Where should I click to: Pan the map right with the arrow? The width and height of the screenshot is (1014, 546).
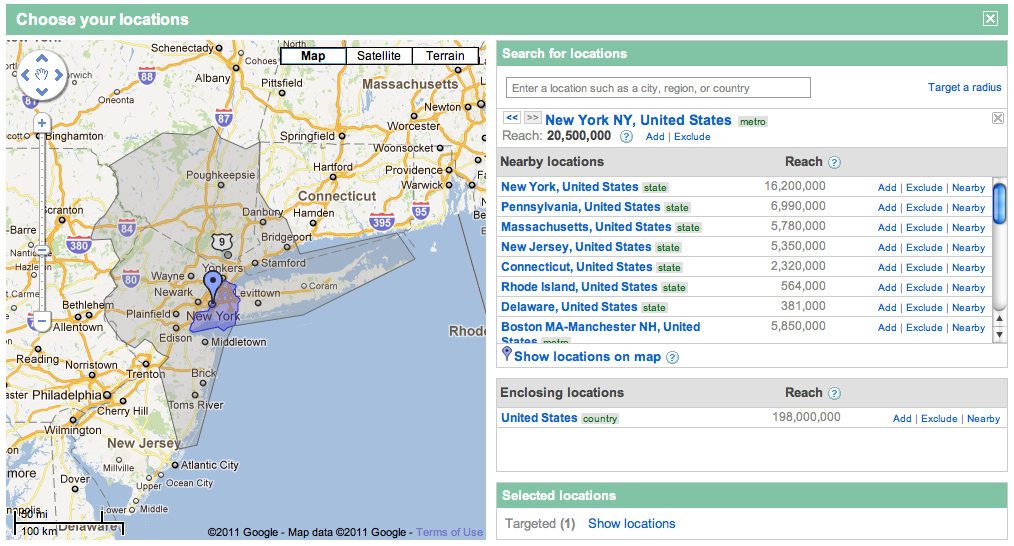[x=59, y=75]
